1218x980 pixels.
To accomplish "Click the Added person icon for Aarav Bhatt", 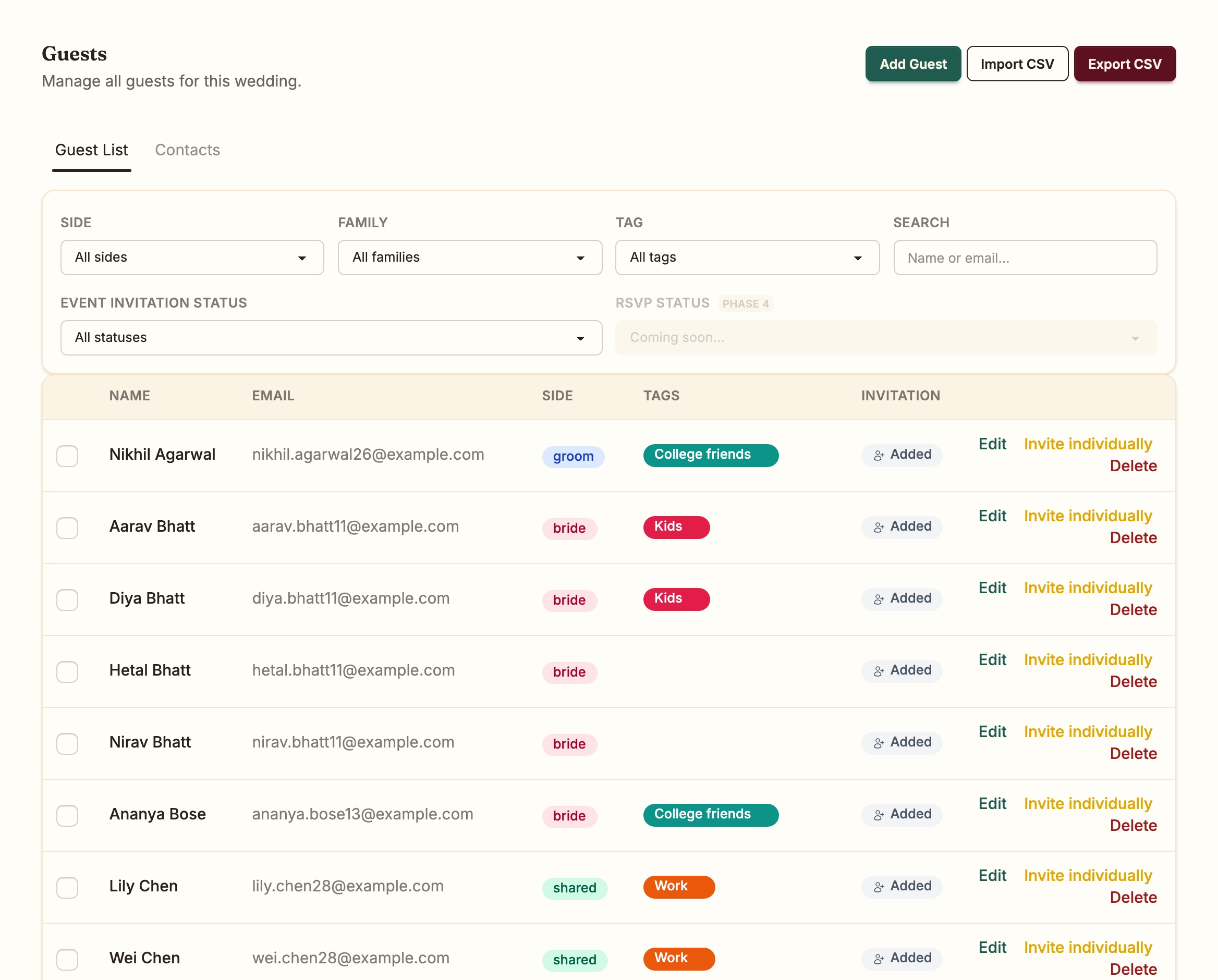I will (879, 527).
